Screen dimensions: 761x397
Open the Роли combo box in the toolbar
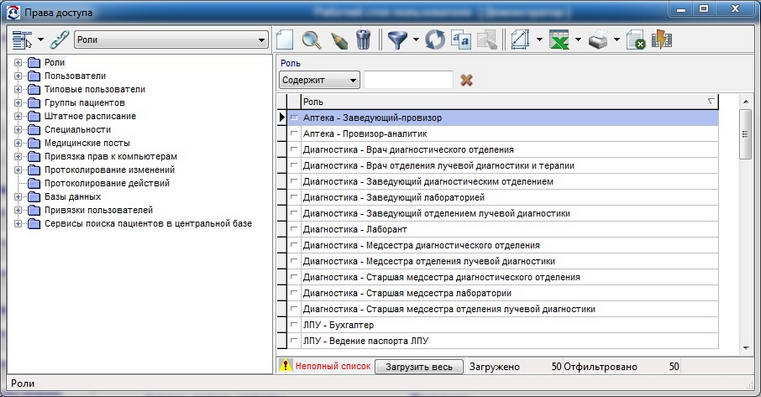tap(171, 40)
